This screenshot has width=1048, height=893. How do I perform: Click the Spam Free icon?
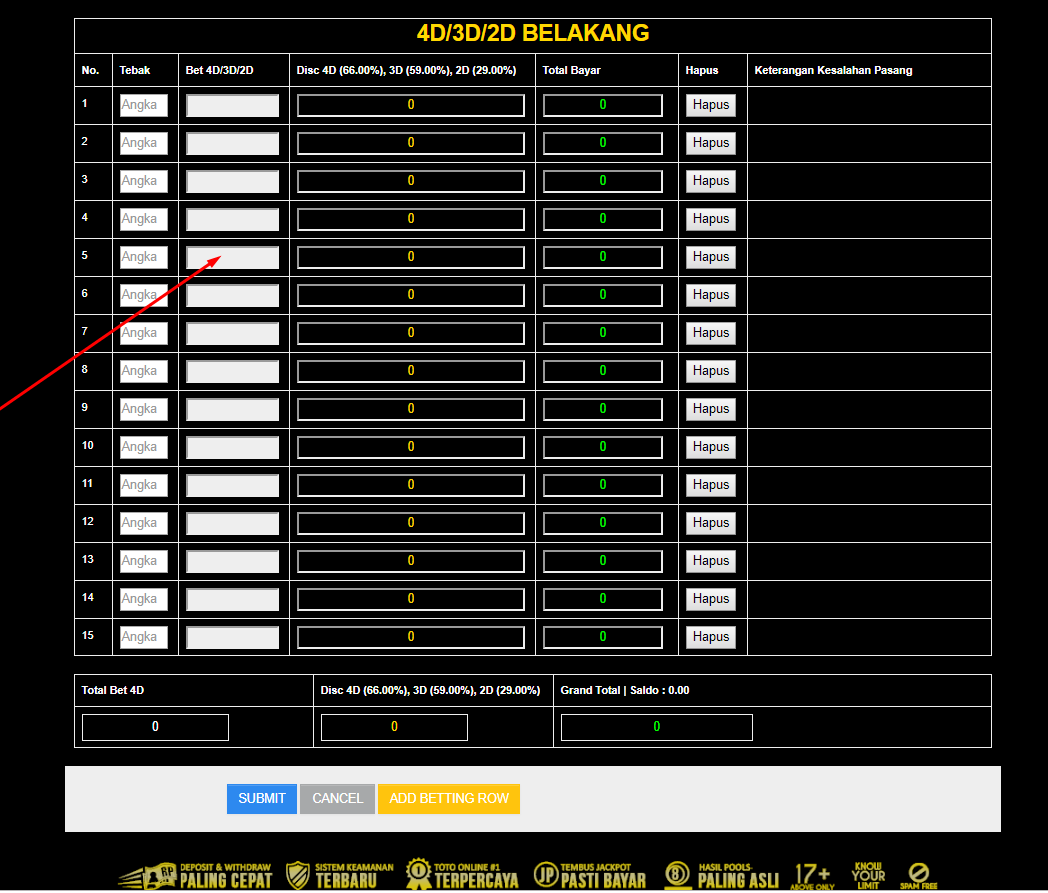tap(918, 876)
